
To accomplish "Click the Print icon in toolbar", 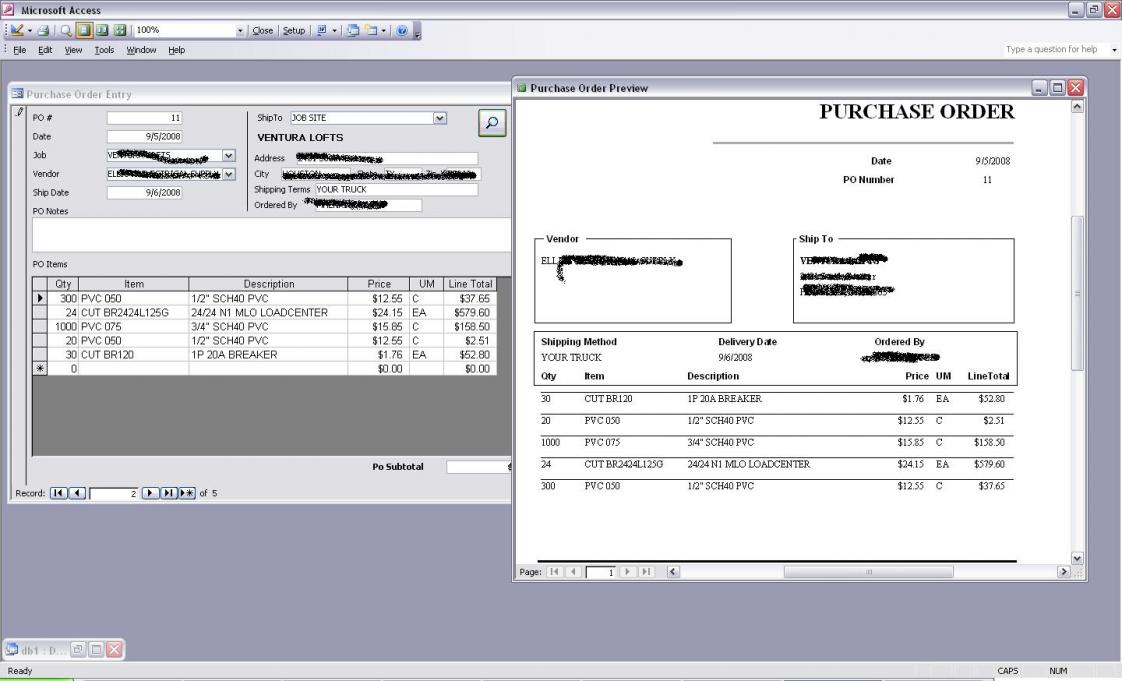I will pyautogui.click(x=44, y=30).
